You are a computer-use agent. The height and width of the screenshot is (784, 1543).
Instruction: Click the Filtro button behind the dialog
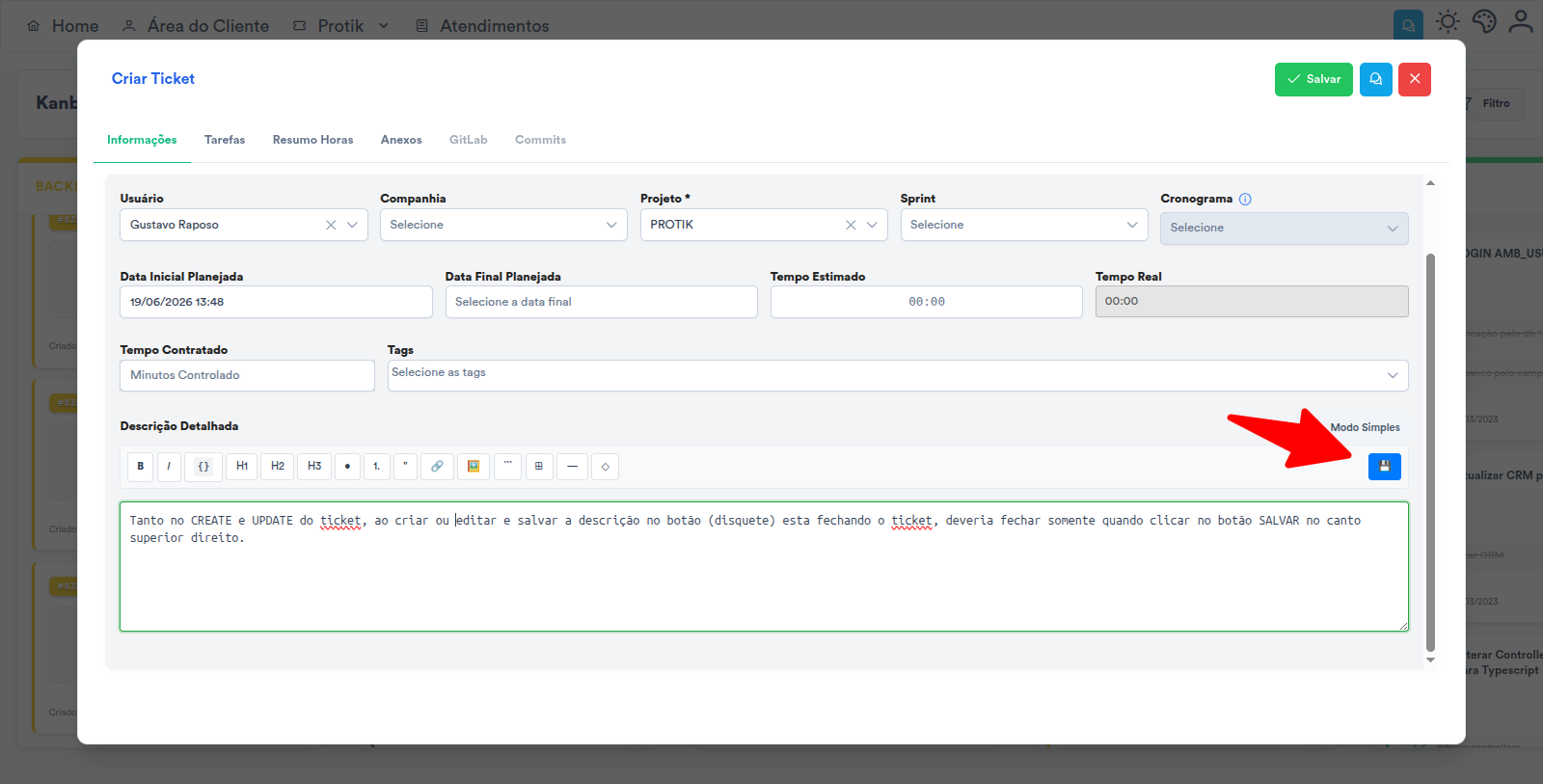point(1495,103)
